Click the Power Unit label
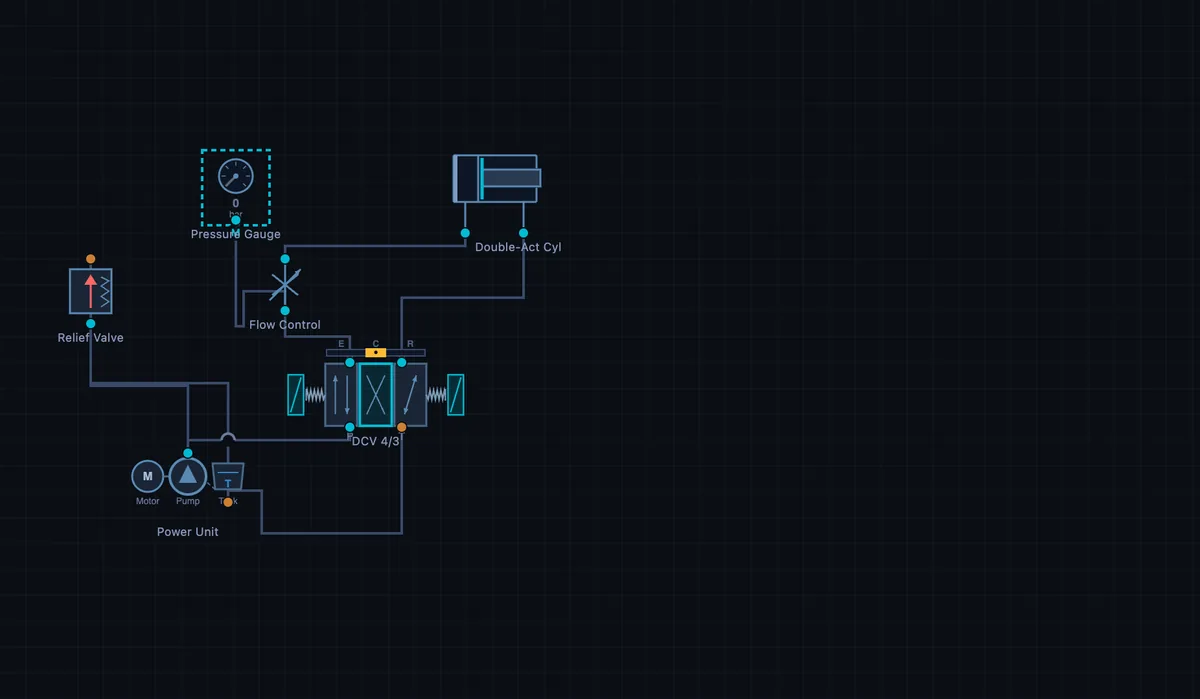The width and height of the screenshot is (1200, 699). coord(187,532)
